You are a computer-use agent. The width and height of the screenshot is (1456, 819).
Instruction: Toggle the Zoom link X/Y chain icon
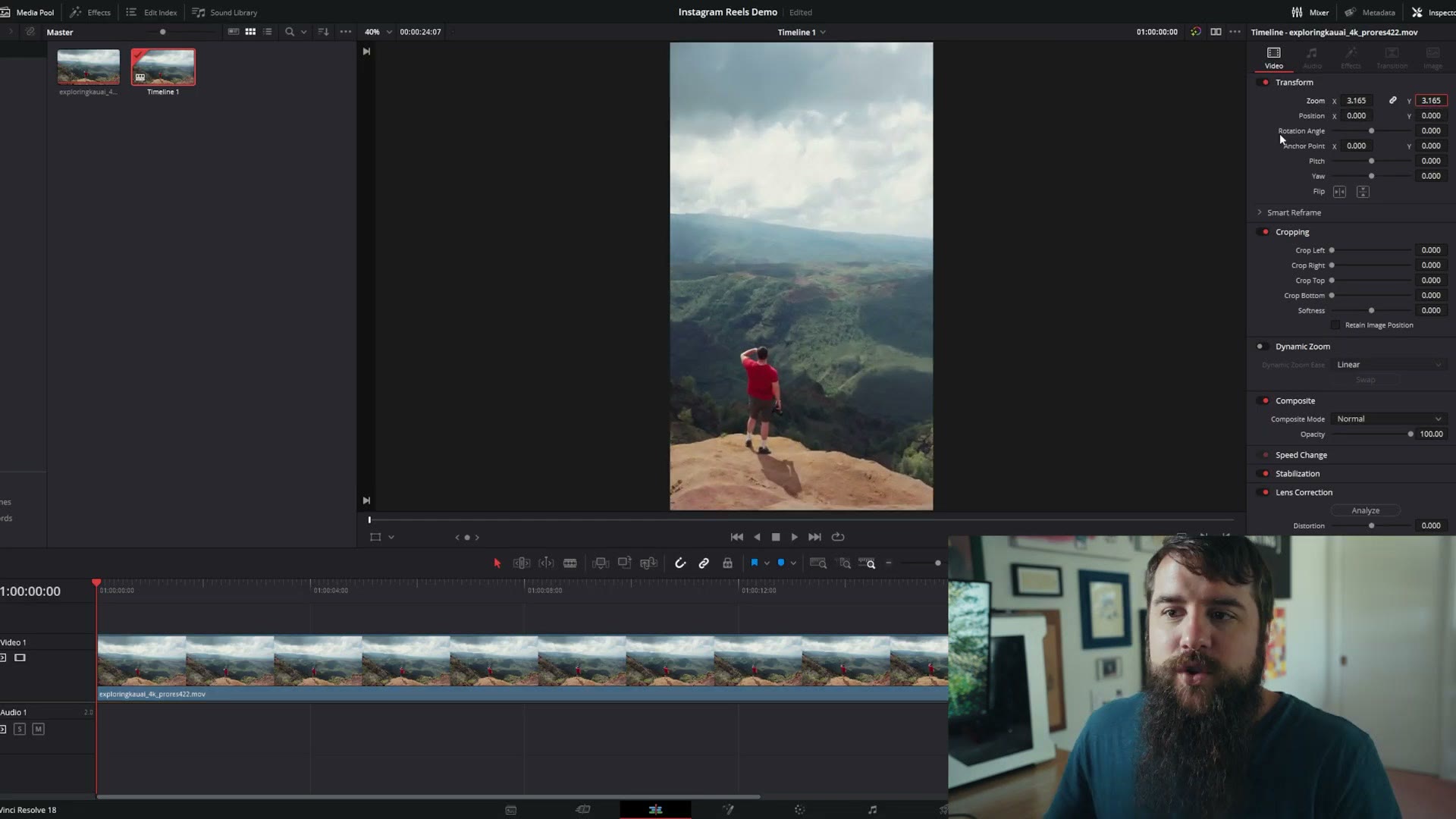point(1393,100)
